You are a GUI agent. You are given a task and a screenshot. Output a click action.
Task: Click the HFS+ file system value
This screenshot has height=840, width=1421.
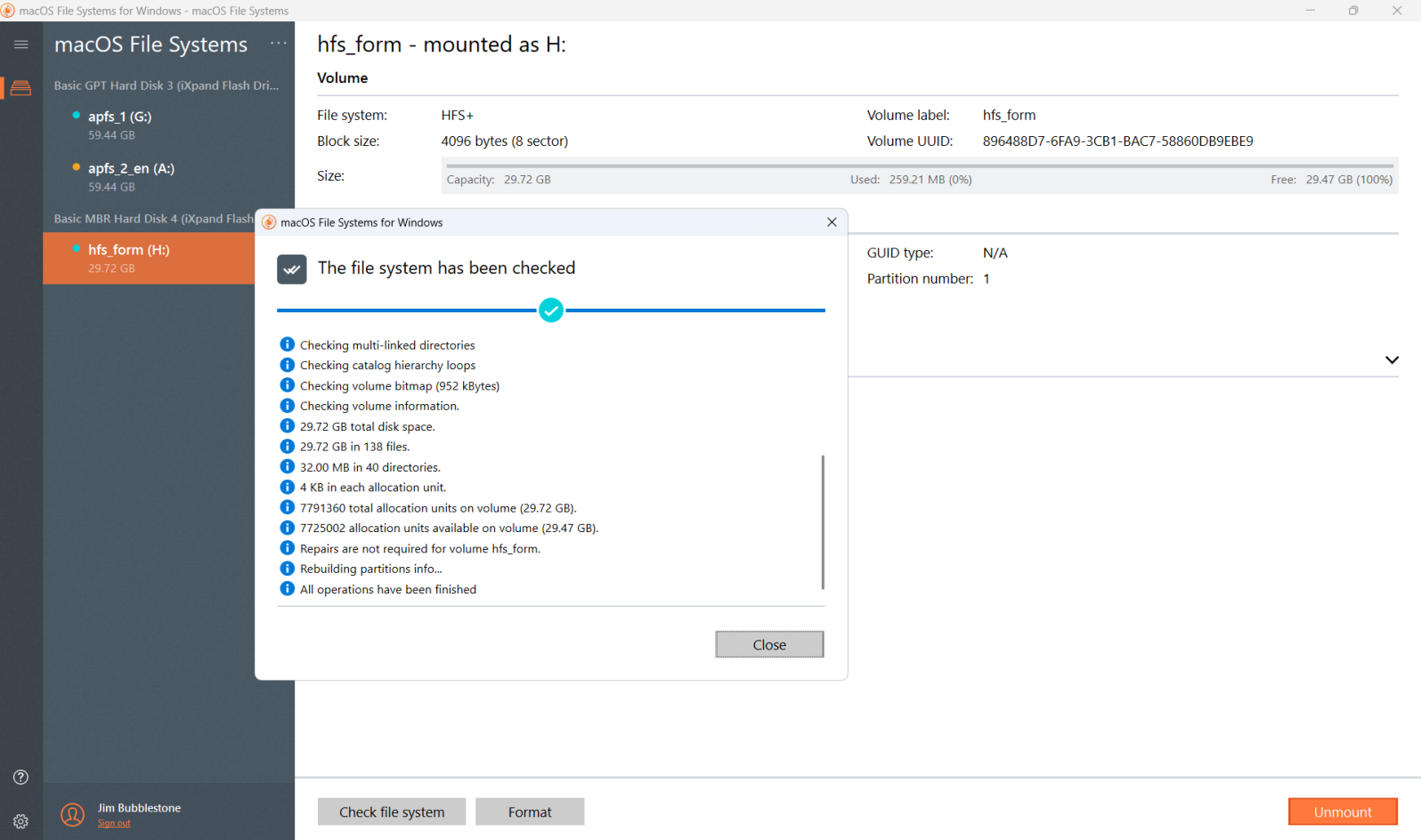tap(458, 116)
